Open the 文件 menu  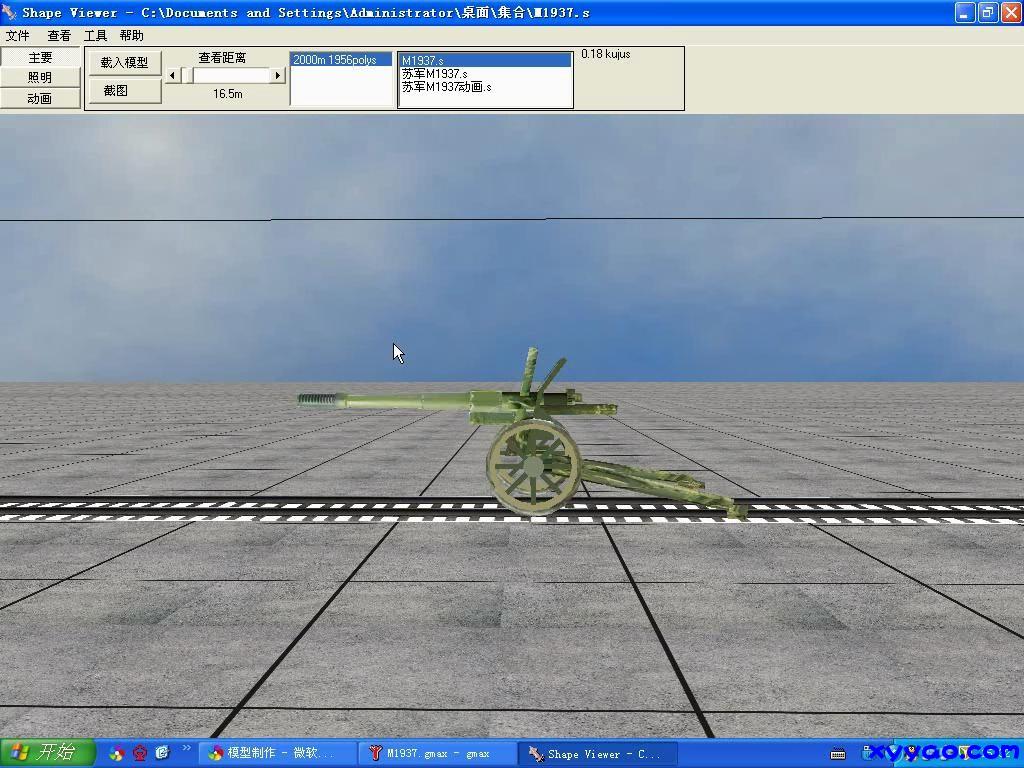18,36
